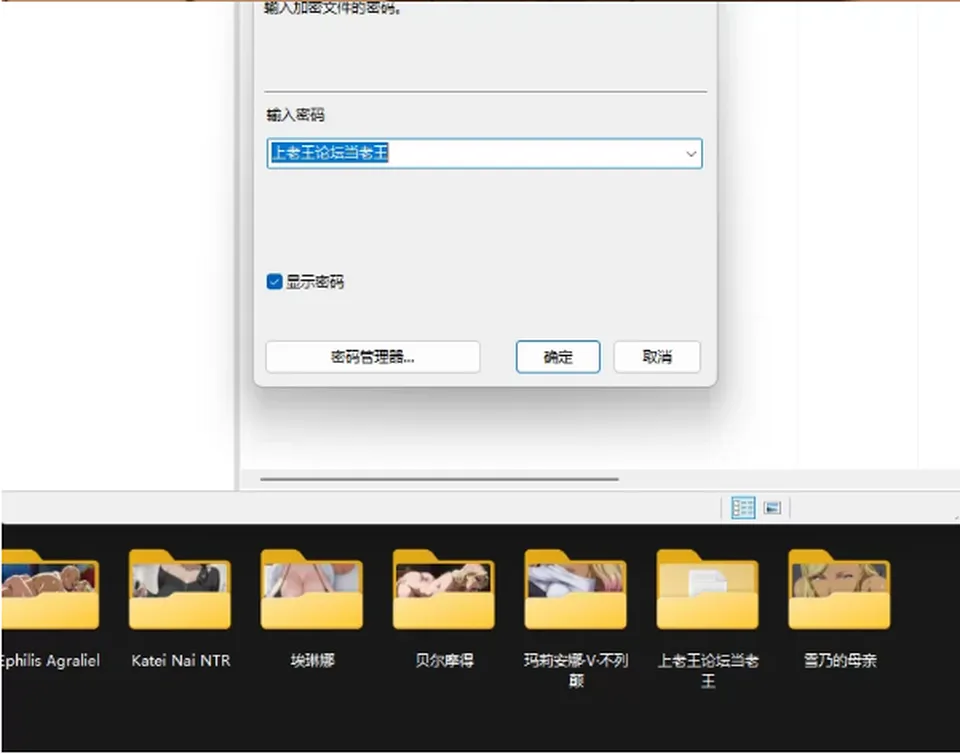The height and width of the screenshot is (754, 960).
Task: Select the 埃琳娜 folder icon
Action: (x=312, y=590)
